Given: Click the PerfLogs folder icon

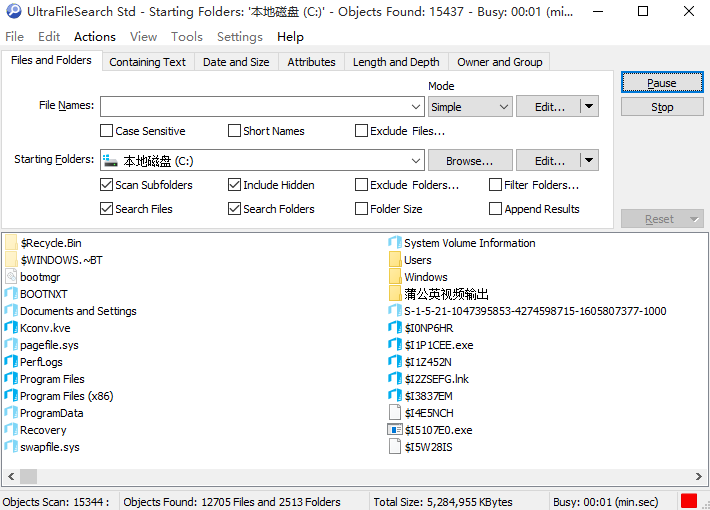Looking at the screenshot, I should [x=11, y=362].
